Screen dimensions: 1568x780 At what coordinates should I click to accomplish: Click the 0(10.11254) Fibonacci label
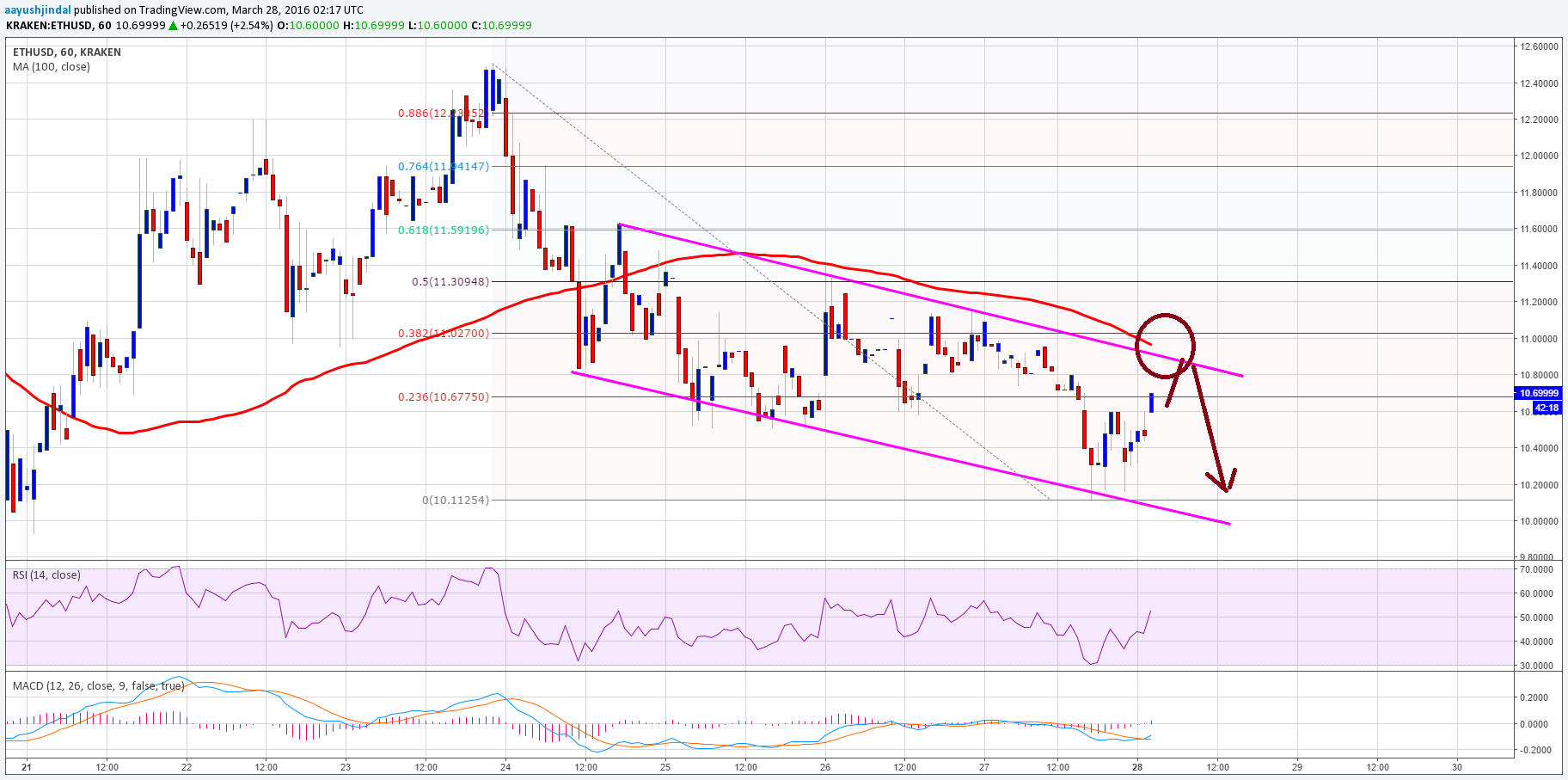pyautogui.click(x=456, y=500)
